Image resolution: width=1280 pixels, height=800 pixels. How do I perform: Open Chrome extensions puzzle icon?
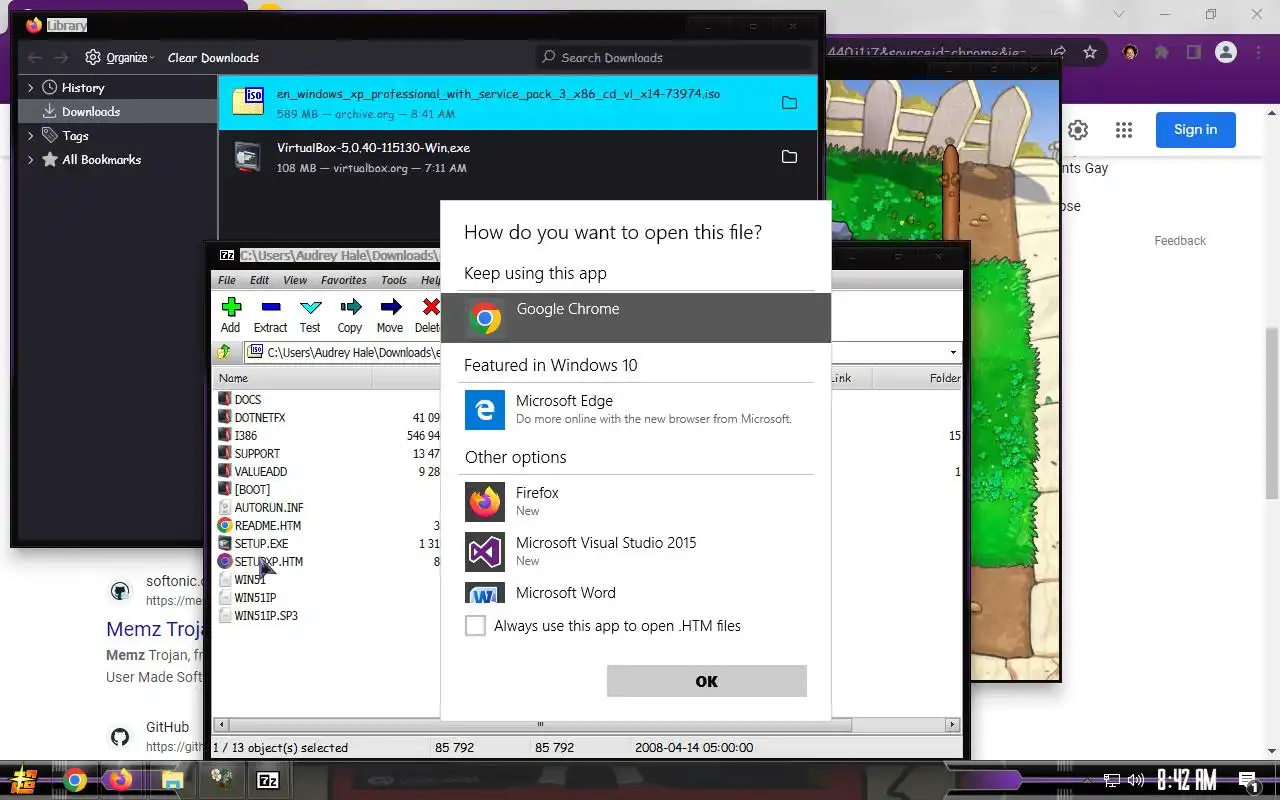tap(1161, 53)
